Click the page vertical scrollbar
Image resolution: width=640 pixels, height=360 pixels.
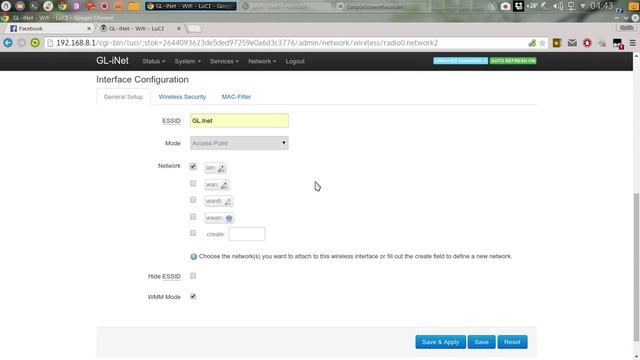[636, 266]
